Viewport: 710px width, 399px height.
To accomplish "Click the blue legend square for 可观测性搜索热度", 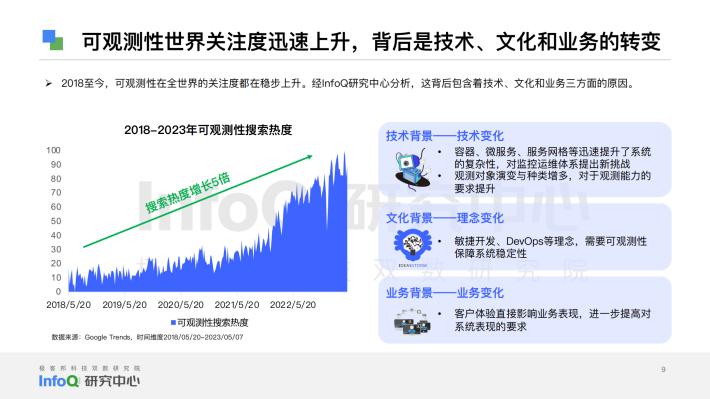I will tap(173, 322).
